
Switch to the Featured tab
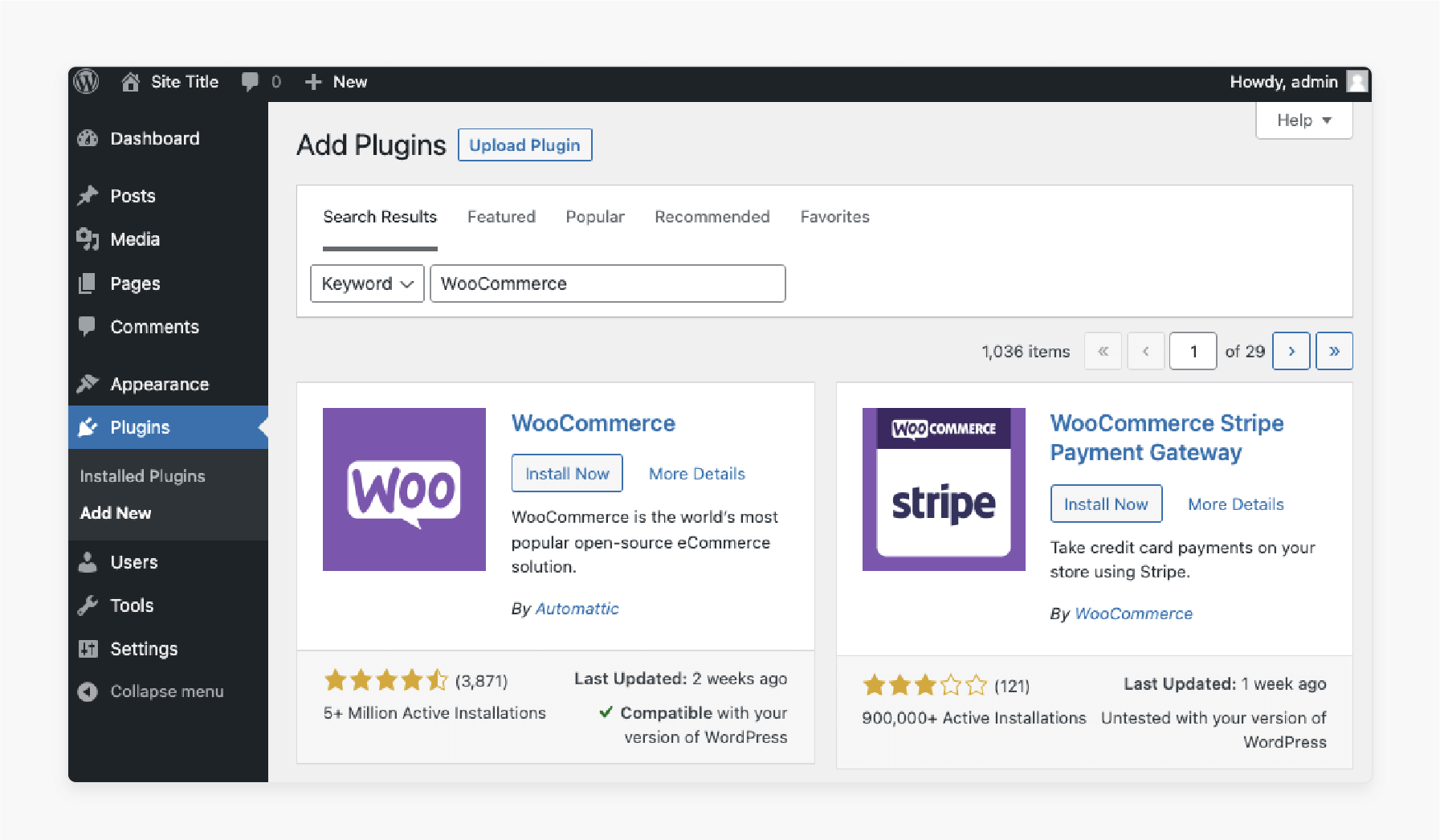[x=501, y=217]
